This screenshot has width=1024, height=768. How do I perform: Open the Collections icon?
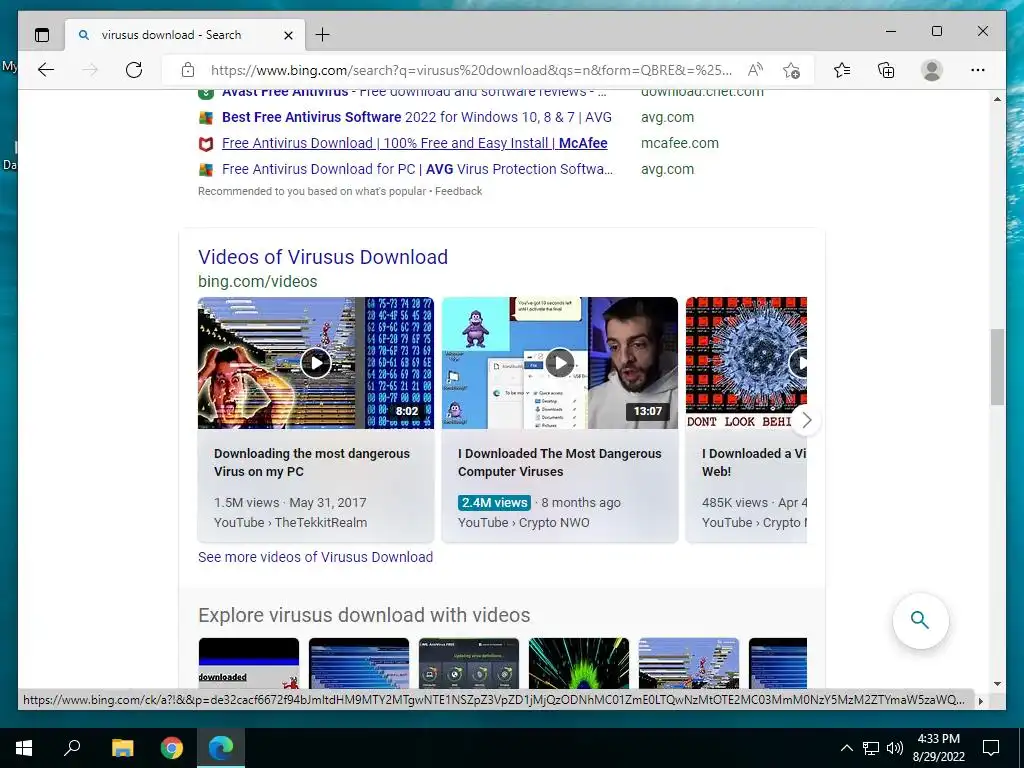point(886,70)
